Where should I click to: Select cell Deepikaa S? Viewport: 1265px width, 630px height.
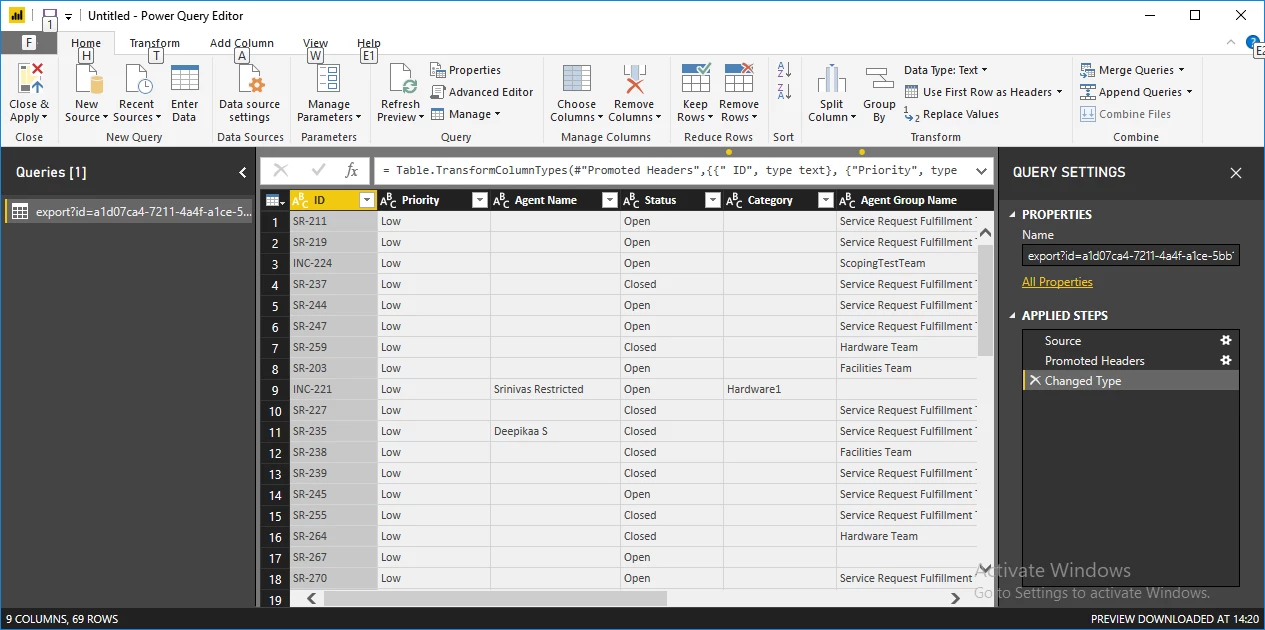click(555, 431)
